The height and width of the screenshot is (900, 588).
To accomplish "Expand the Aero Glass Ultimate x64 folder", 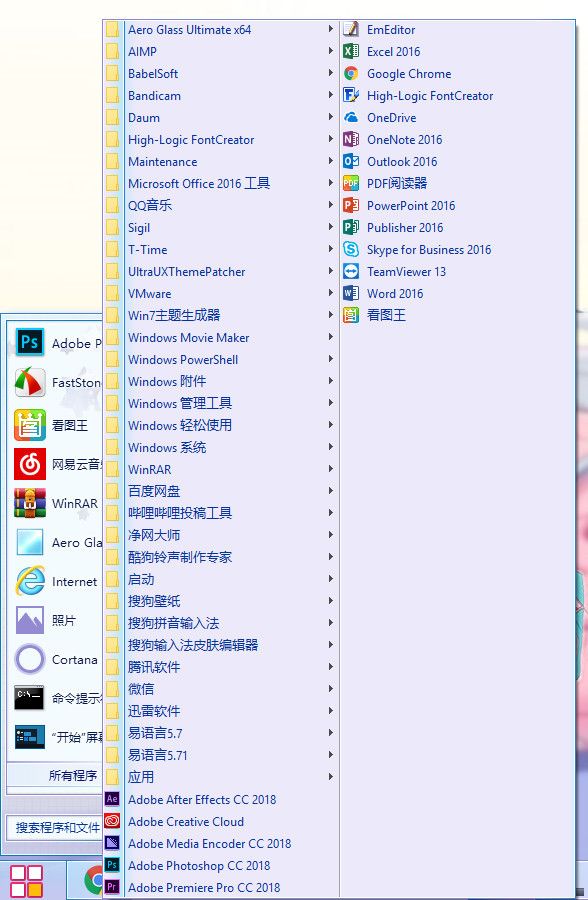I will point(221,29).
